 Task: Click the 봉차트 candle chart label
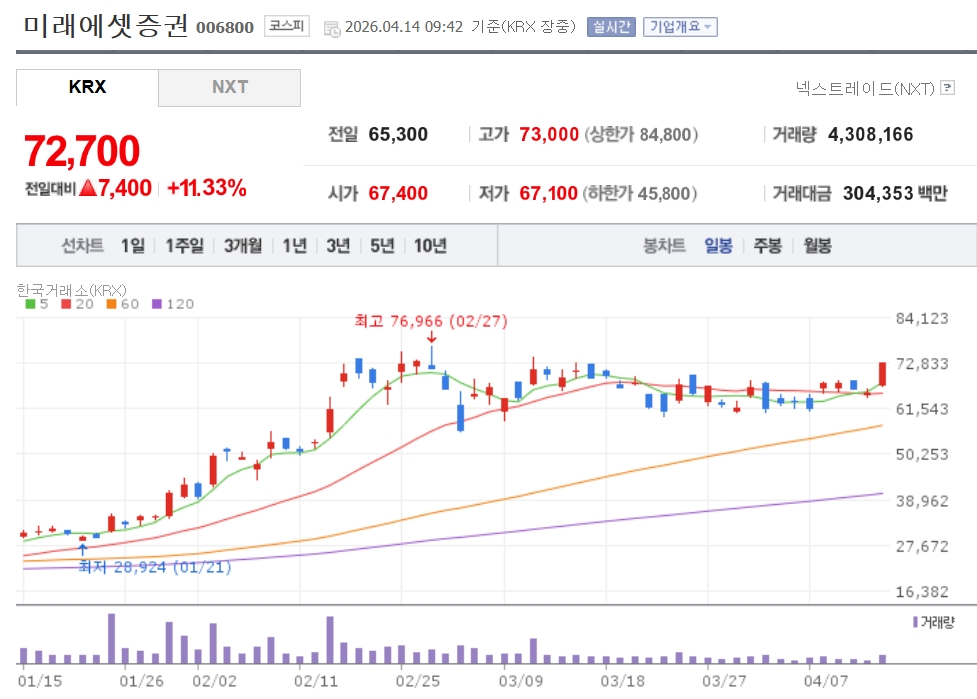[x=664, y=245]
